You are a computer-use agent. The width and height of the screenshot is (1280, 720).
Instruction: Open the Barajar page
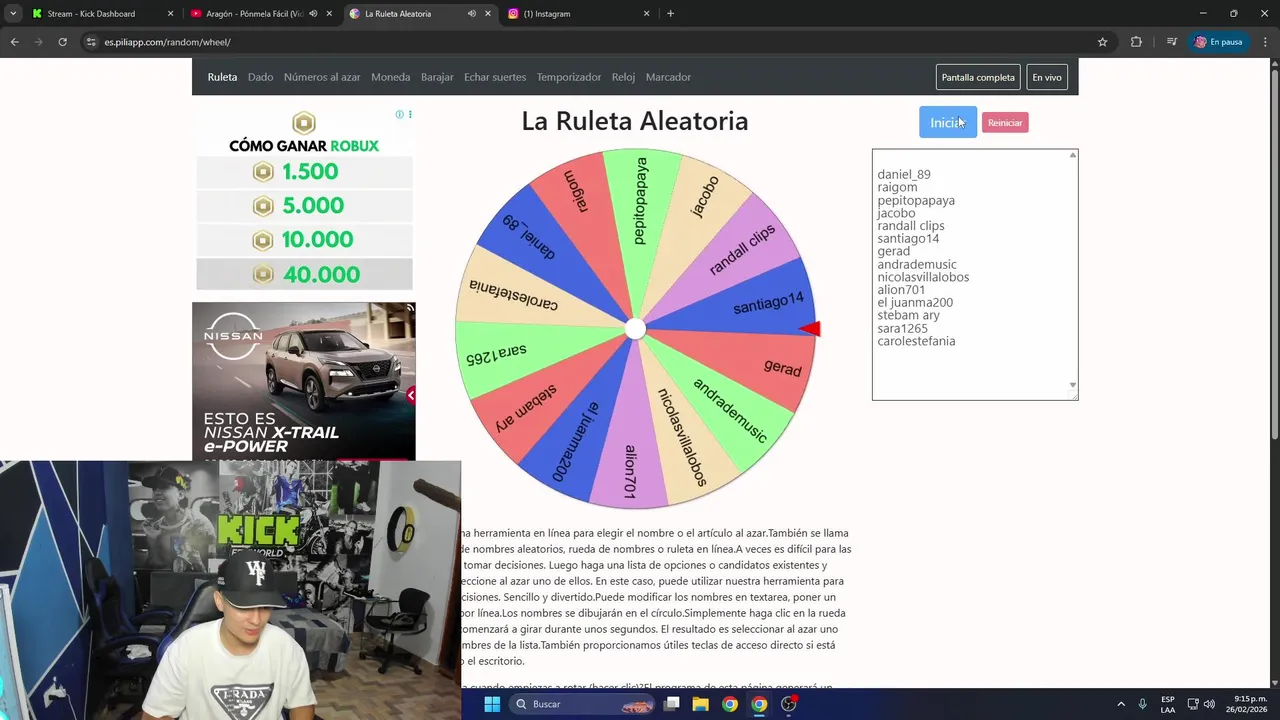437,77
